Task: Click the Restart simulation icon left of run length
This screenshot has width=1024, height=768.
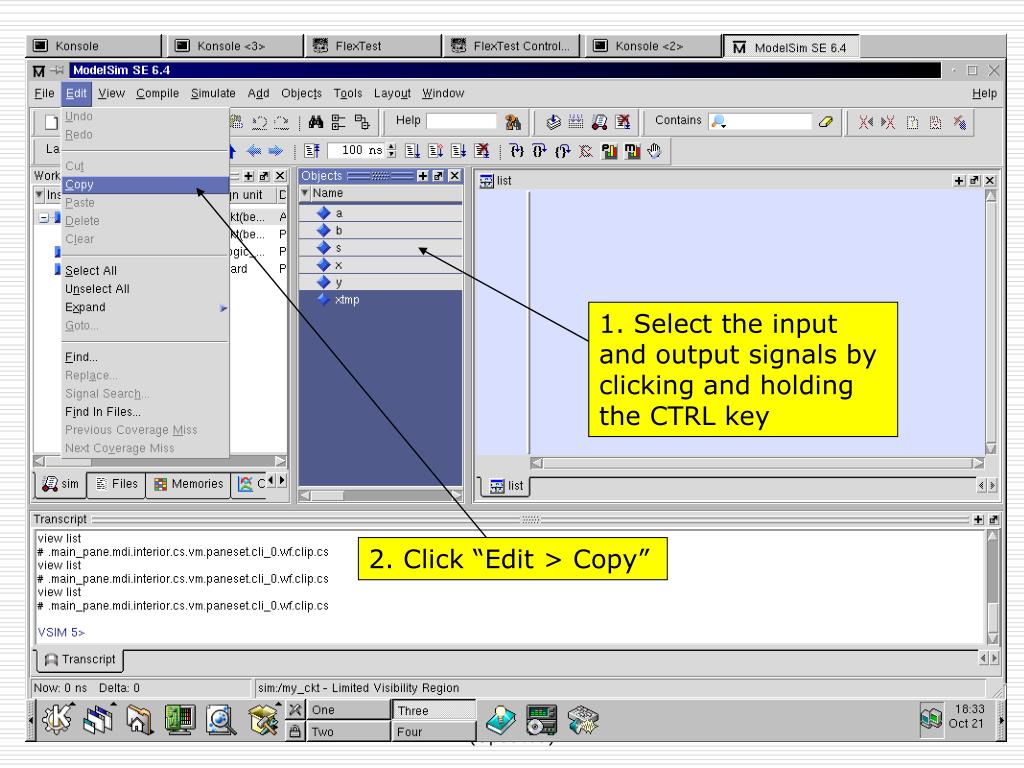Action: coord(312,151)
